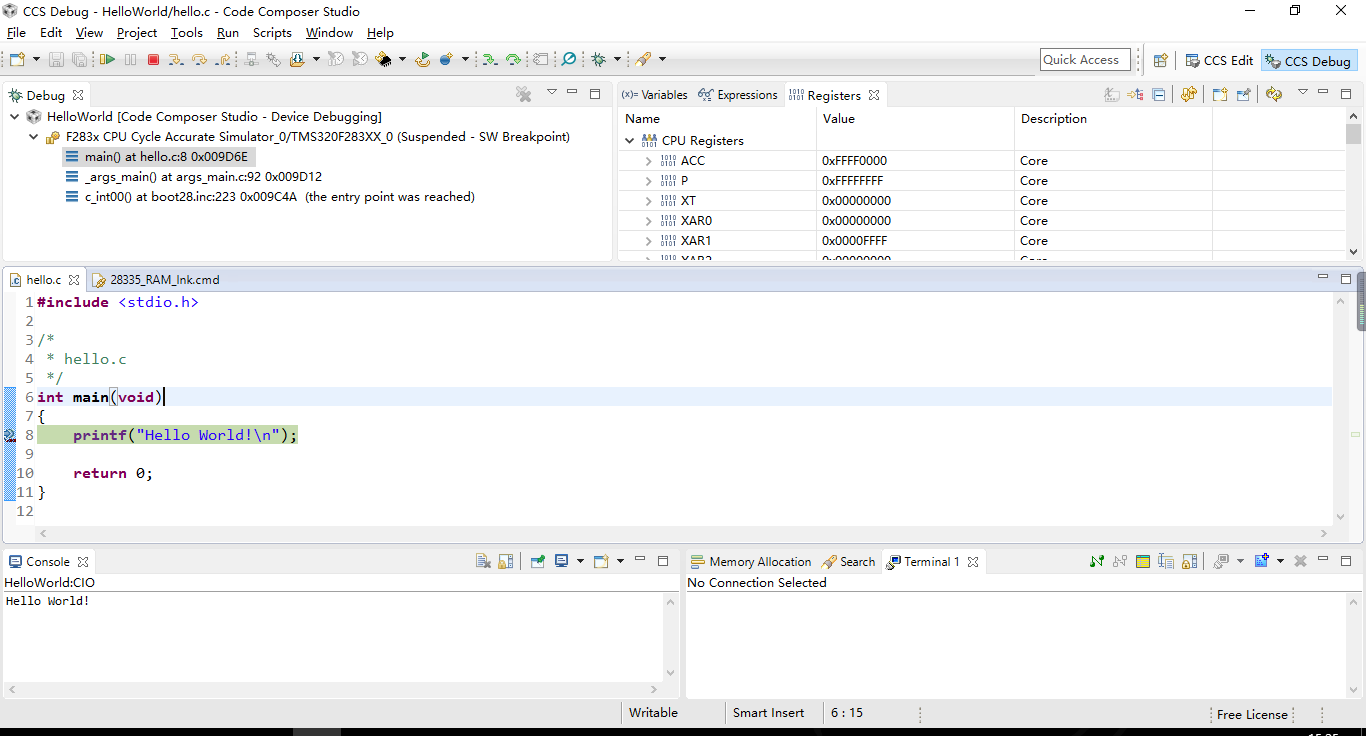The image size is (1366, 736).
Task: Click Registers view vertical scrollbar down arrow
Action: [1353, 252]
